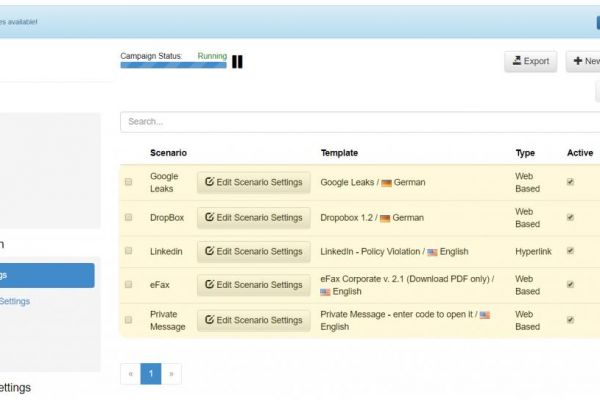Open Edit Scenario Settings for Private Message
Image resolution: width=600 pixels, height=400 pixels.
[x=253, y=320]
